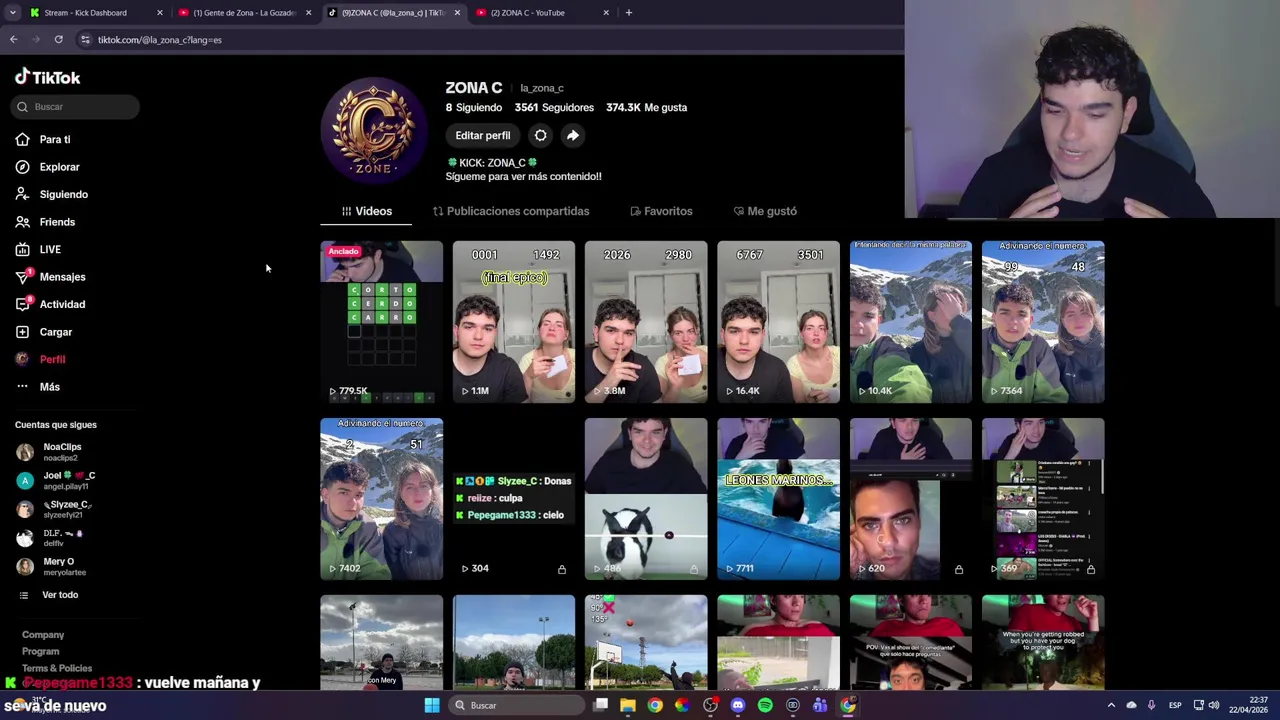Open the Friends section

coord(46,222)
